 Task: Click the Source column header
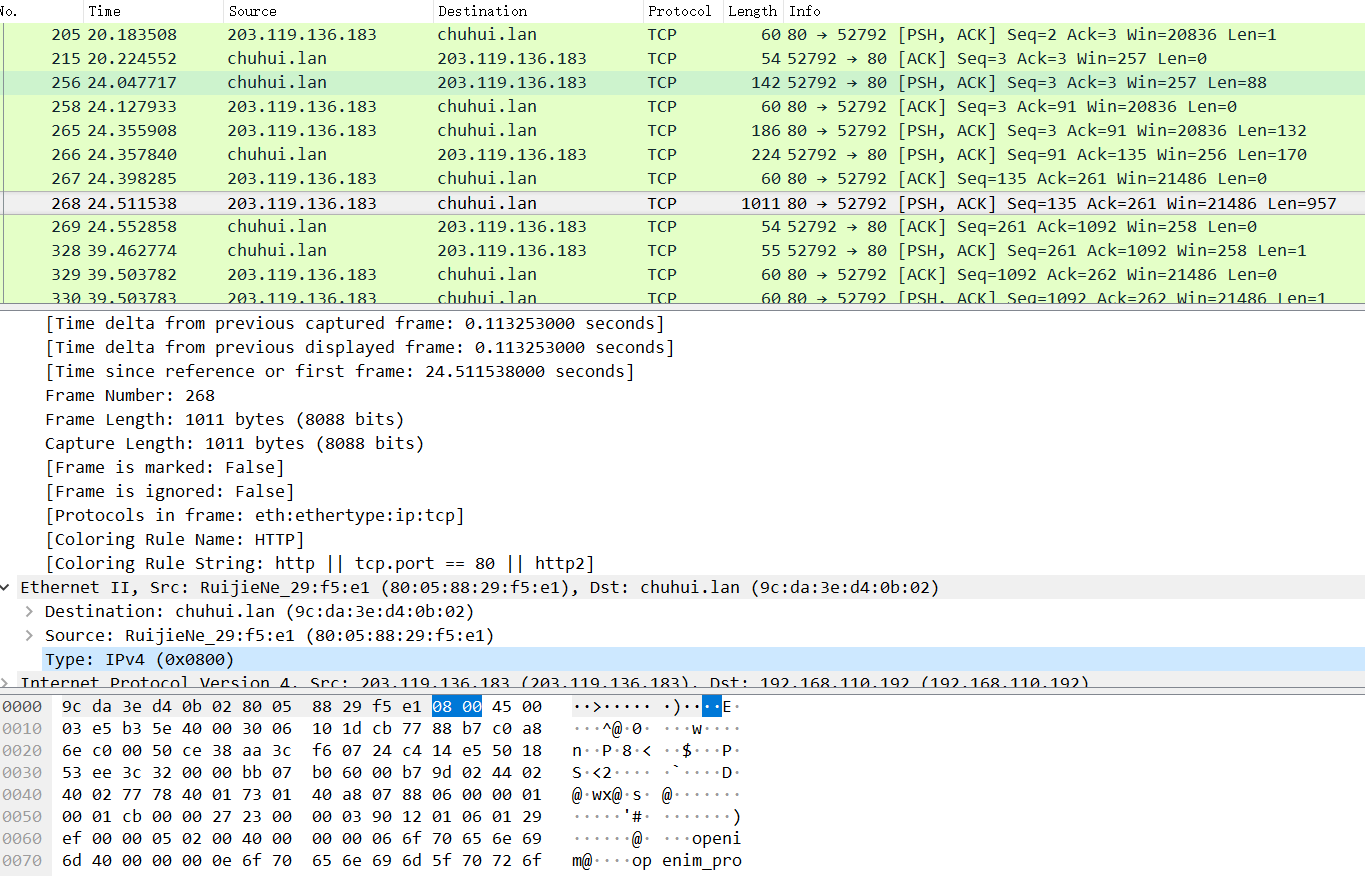252,11
